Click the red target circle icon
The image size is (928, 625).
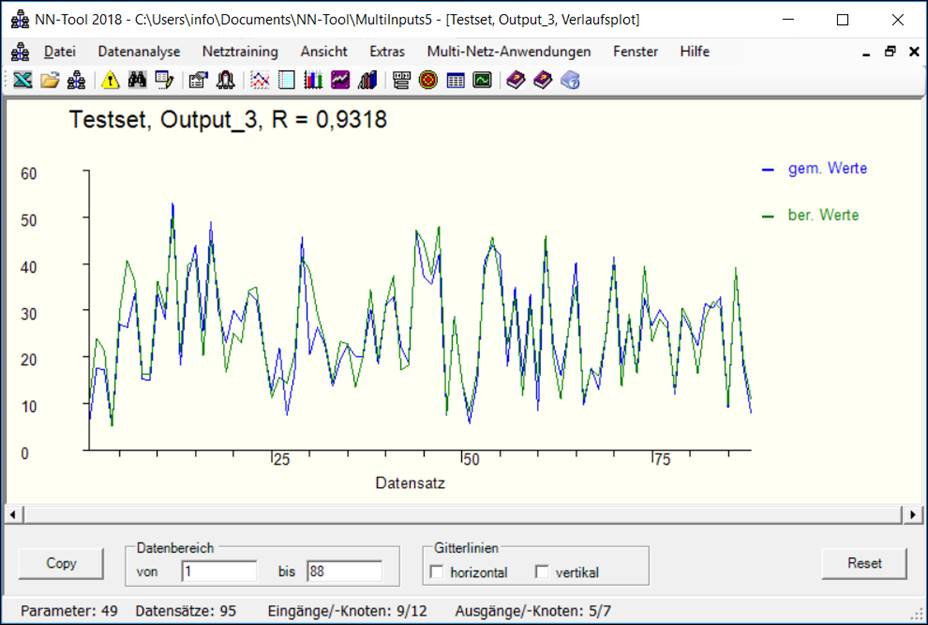coord(428,80)
